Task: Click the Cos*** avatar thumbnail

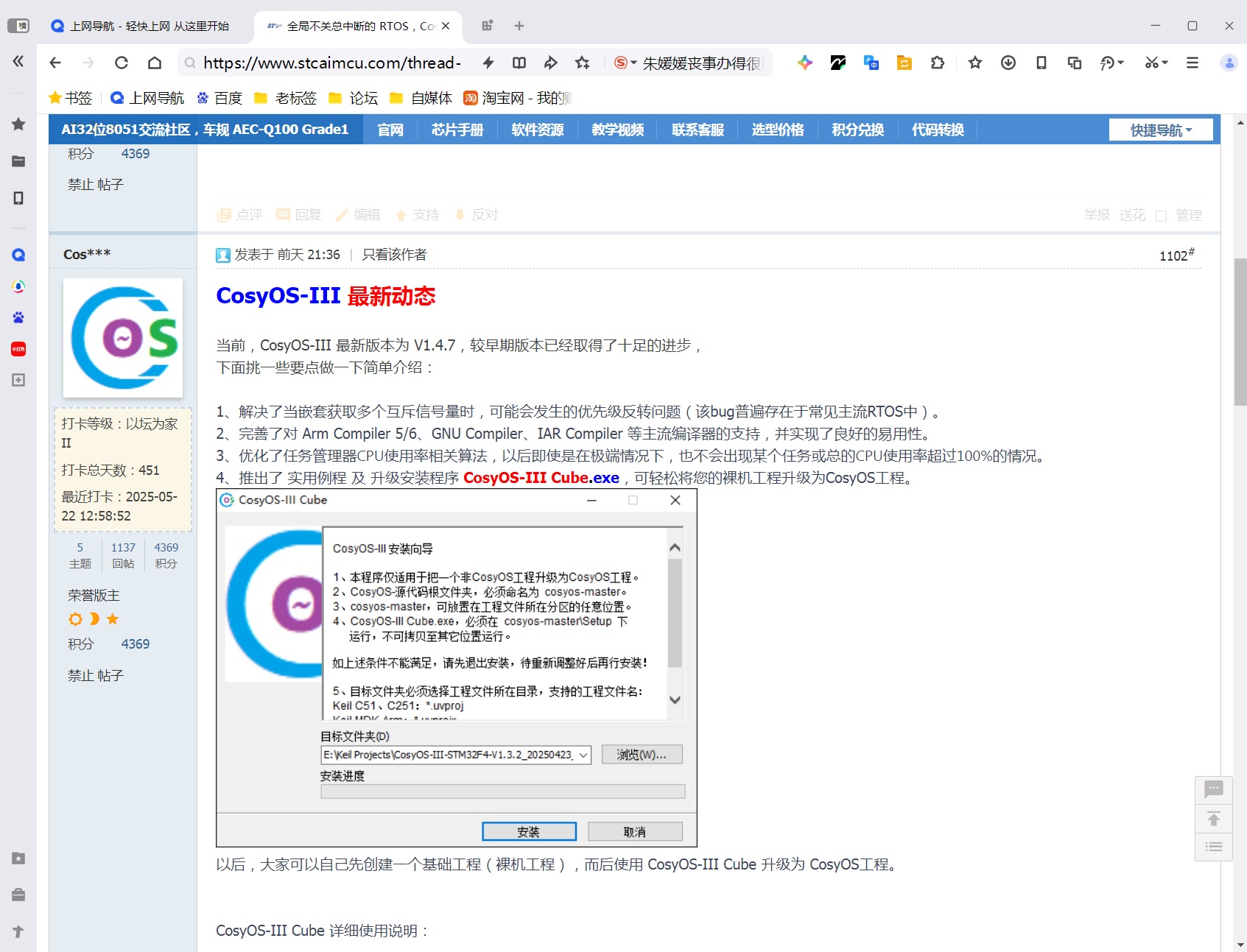Action: (123, 338)
